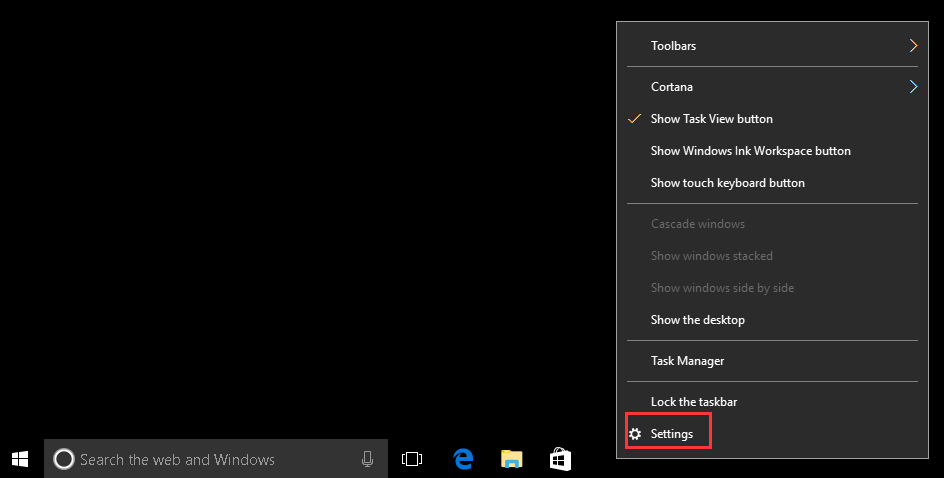Screen dimensions: 944x478
Task: Choose Settings in the context menu
Action: [x=672, y=434]
